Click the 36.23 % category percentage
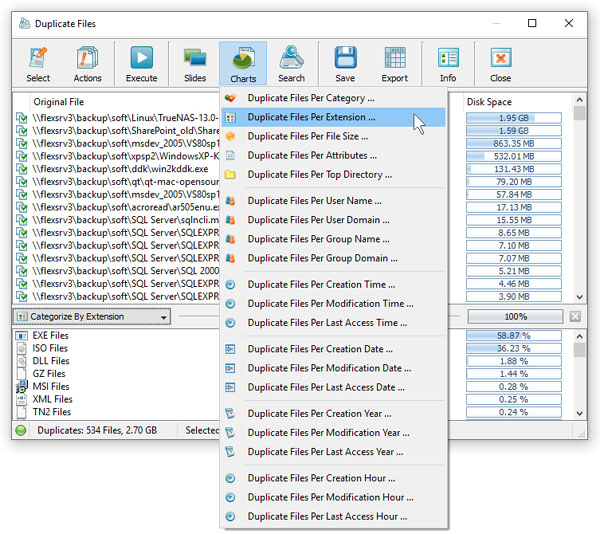The width and height of the screenshot is (600, 534). (514, 348)
